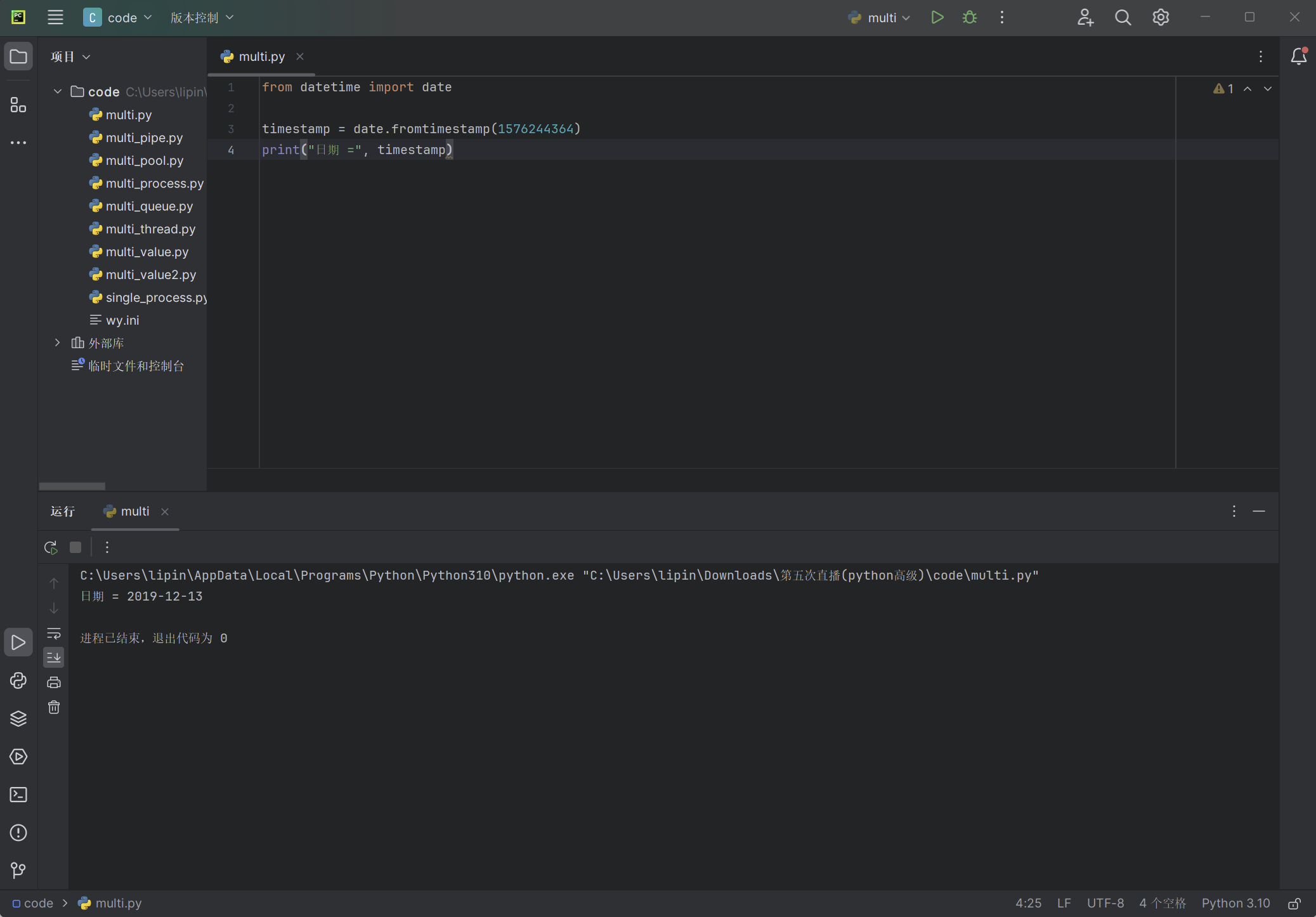The image size is (1316, 917).
Task: Change UTF-8 file encoding
Action: click(x=1105, y=903)
